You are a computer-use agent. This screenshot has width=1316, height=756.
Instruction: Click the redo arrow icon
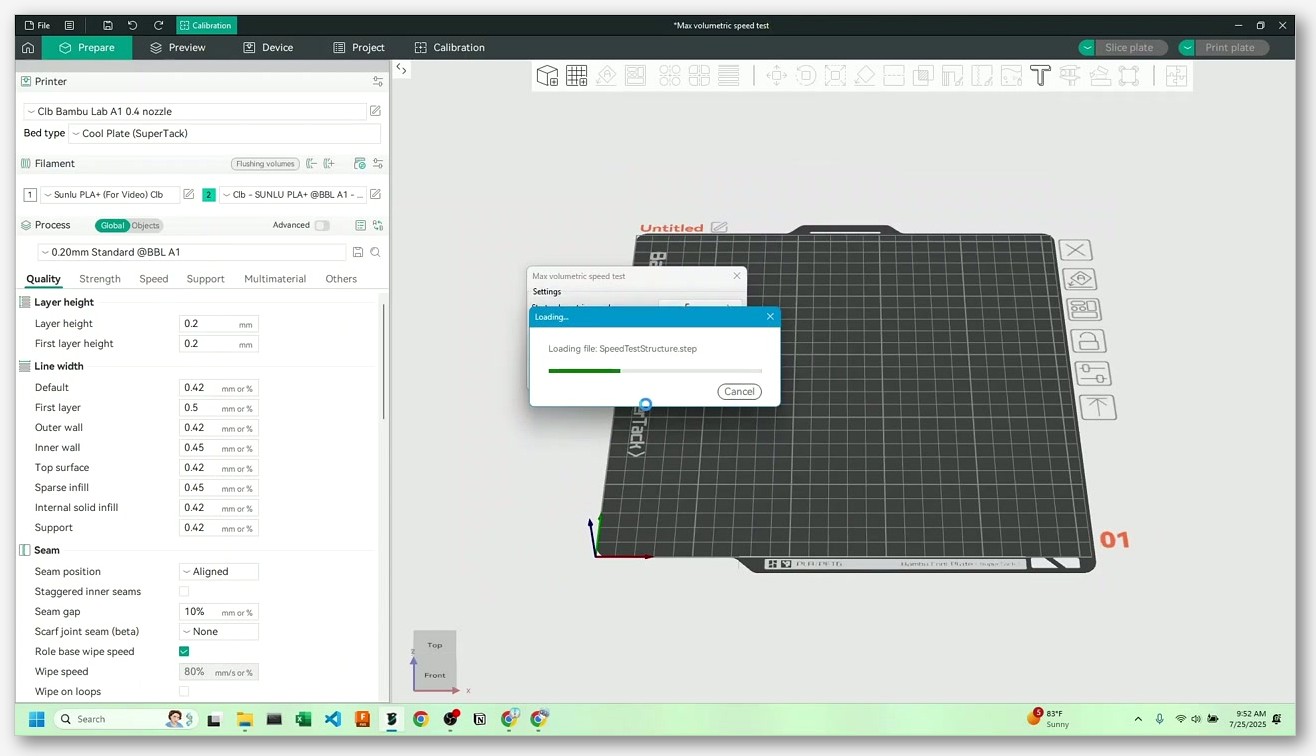pyautogui.click(x=158, y=25)
